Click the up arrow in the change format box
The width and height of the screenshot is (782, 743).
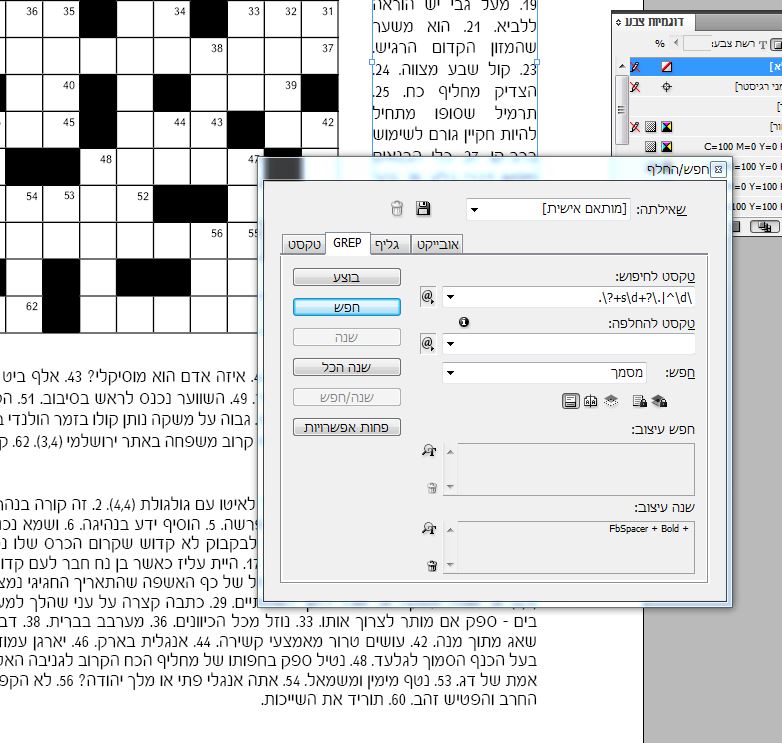pyautogui.click(x=450, y=530)
